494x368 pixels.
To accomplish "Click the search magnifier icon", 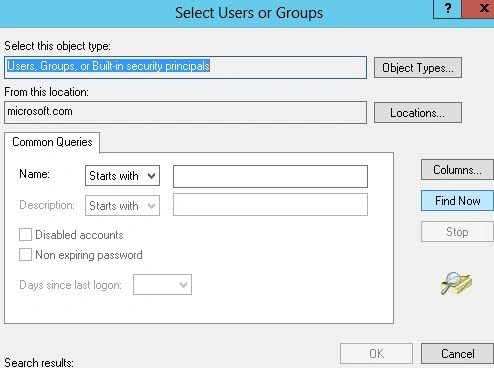I will click(456, 283).
